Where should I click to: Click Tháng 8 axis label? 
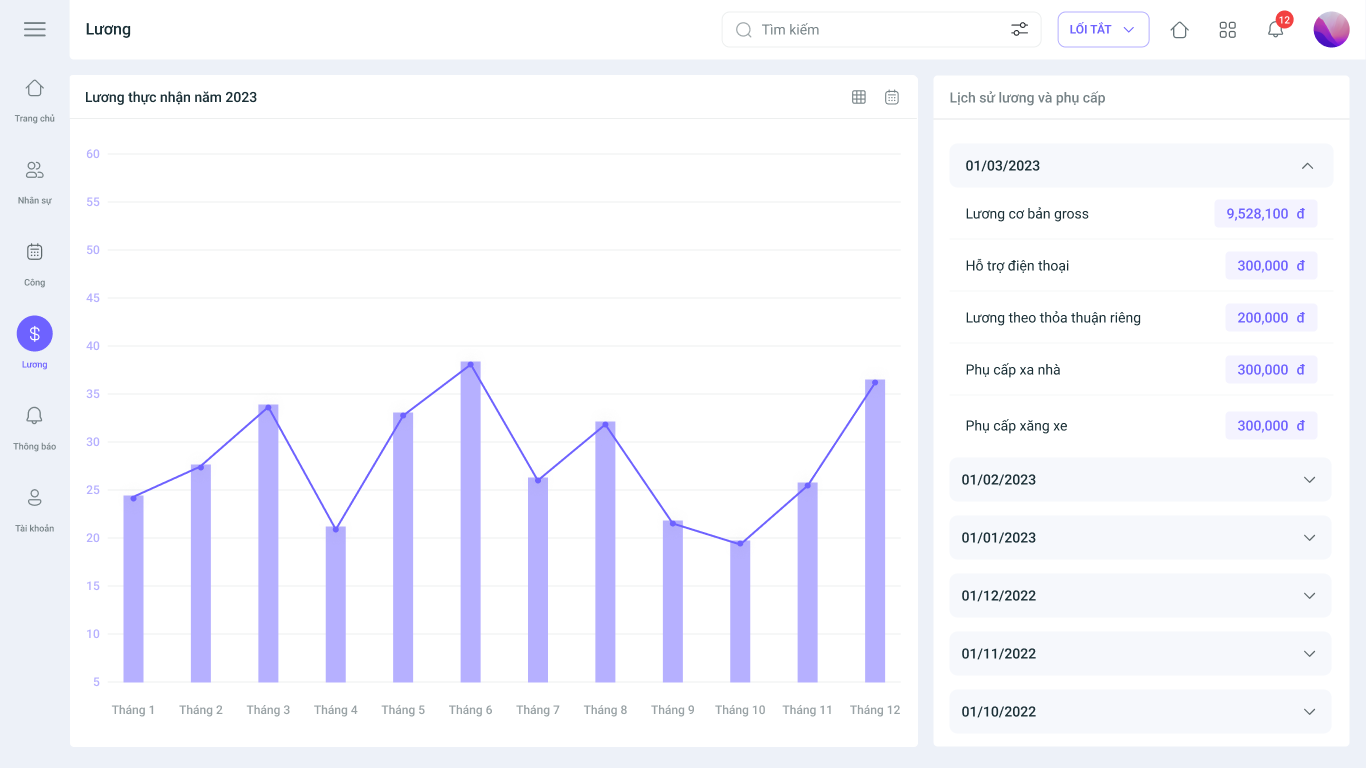click(x=606, y=710)
